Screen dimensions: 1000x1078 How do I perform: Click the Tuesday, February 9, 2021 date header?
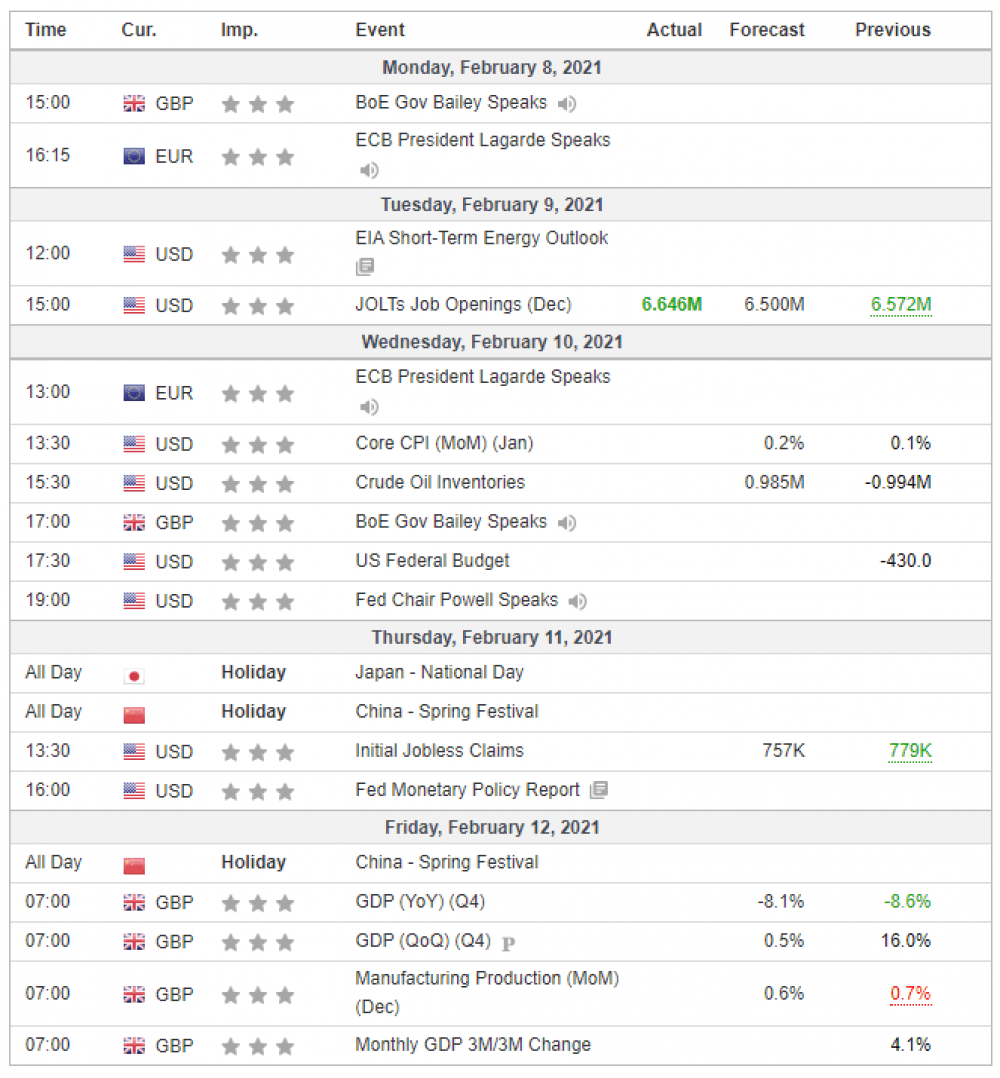492,205
